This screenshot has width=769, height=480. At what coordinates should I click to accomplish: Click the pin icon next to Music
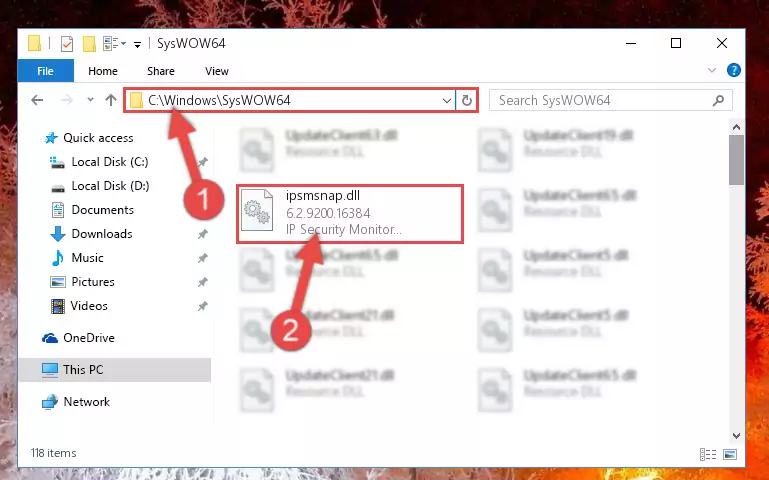[x=203, y=258]
